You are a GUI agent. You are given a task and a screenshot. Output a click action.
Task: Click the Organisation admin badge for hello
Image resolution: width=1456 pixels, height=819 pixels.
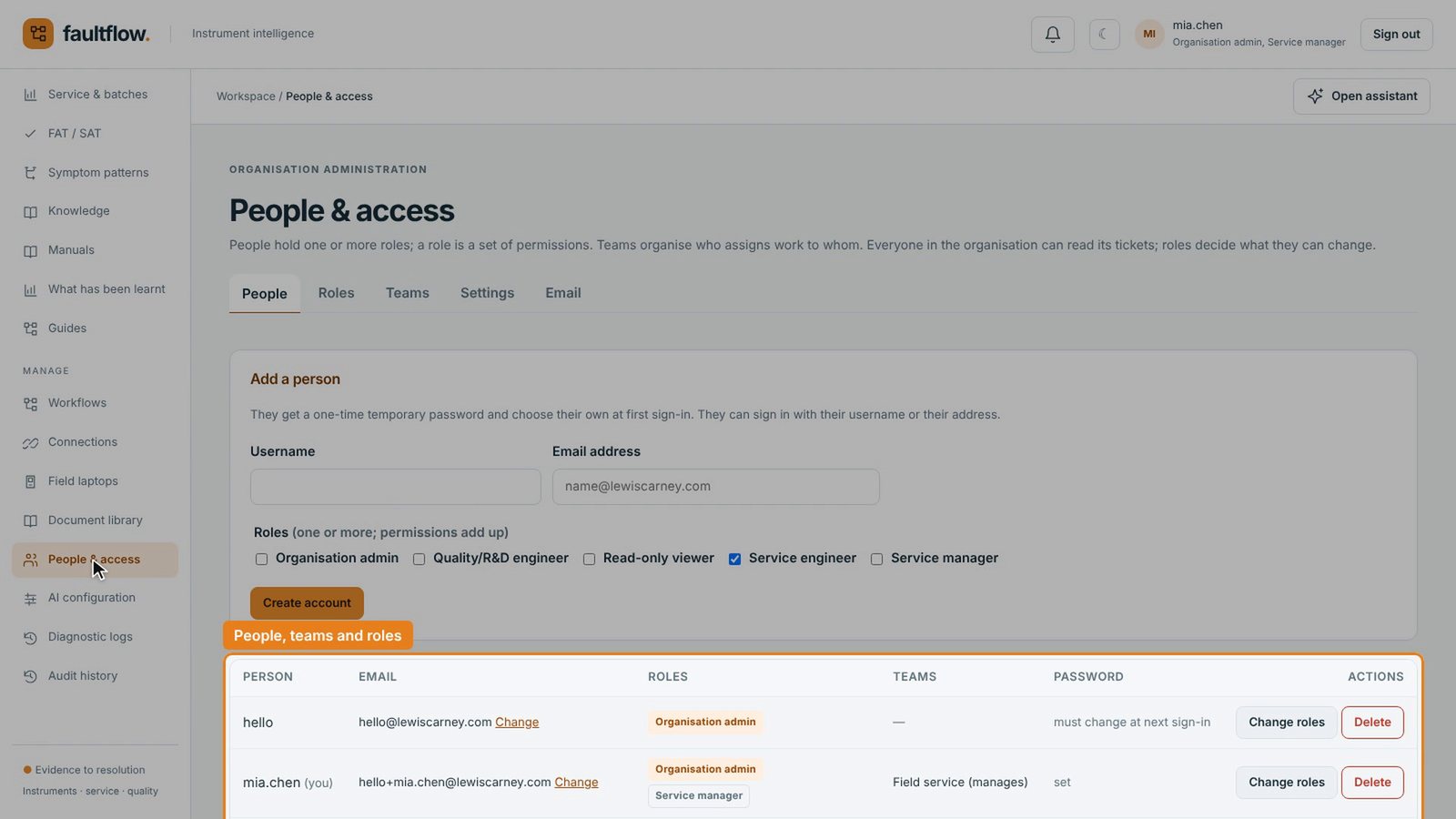pos(705,723)
